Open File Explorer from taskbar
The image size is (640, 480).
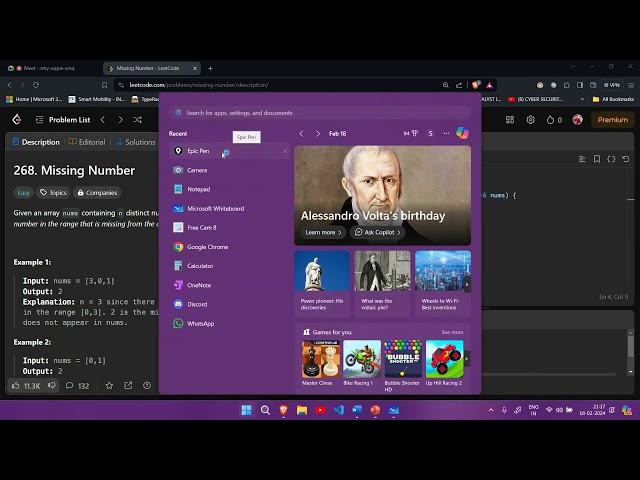tap(302, 410)
